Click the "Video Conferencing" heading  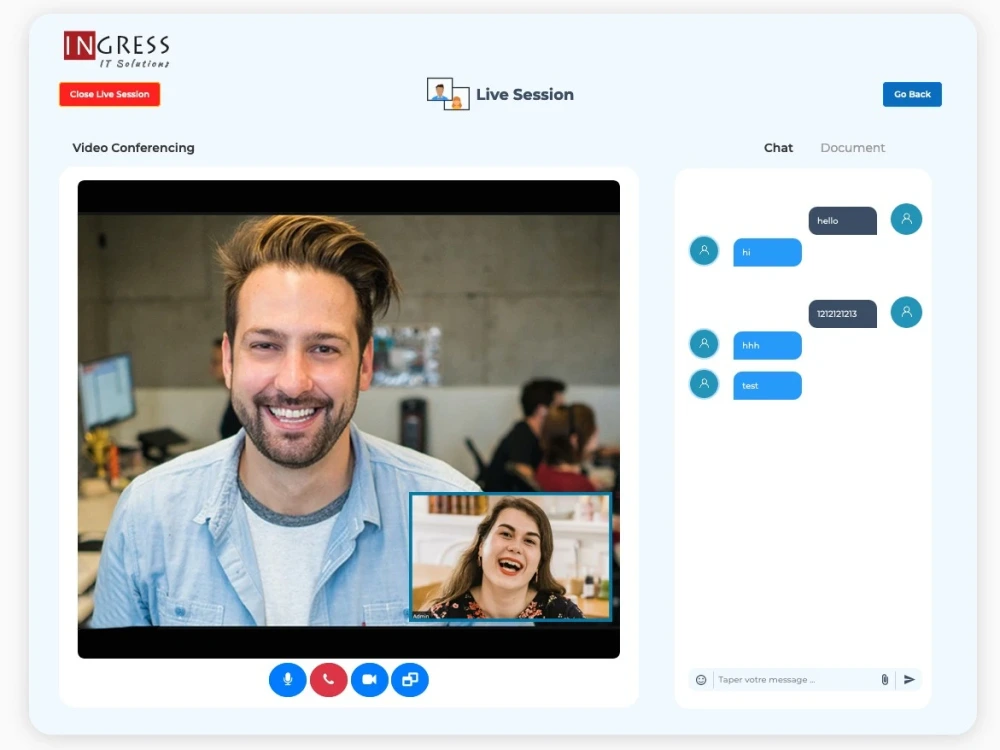(x=133, y=148)
